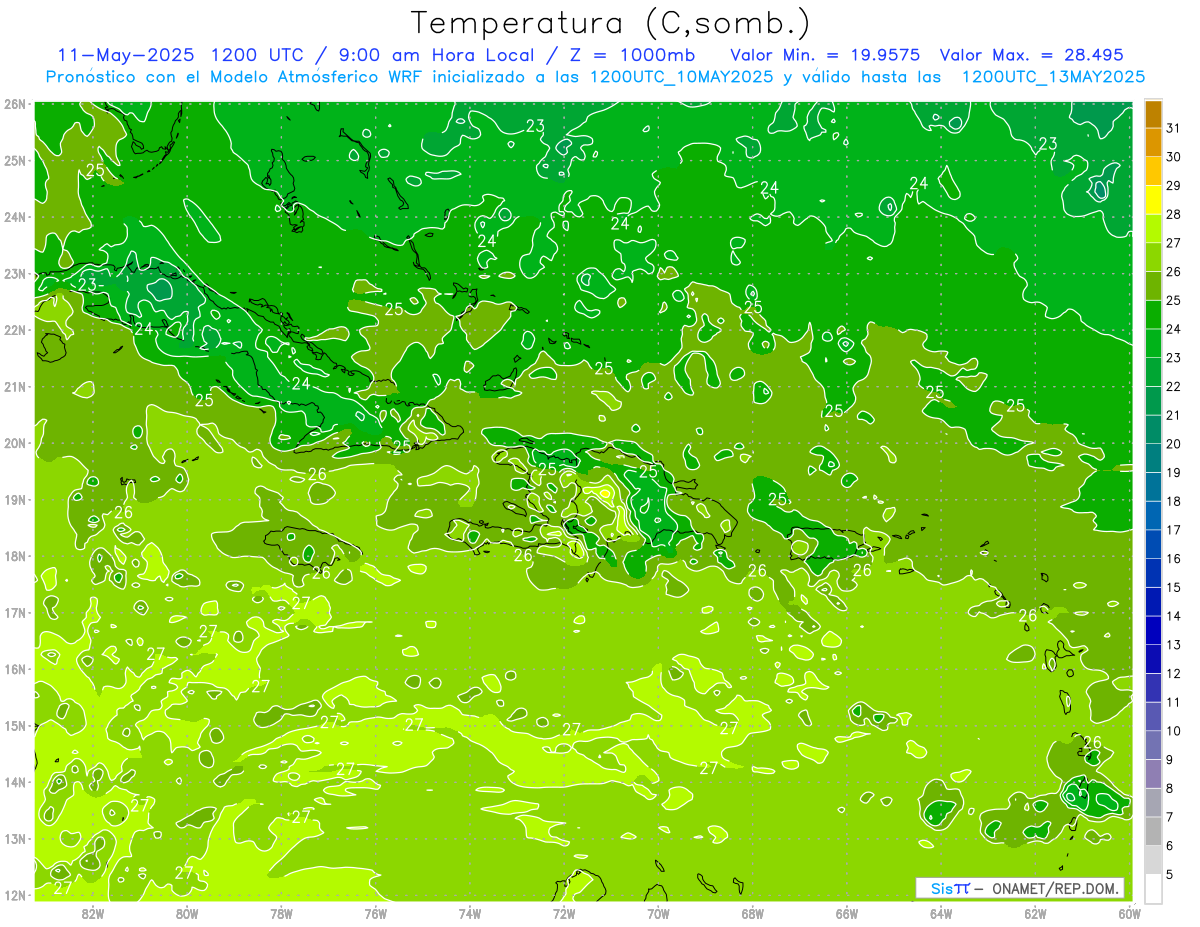Click the '68W' longitude axis label
This screenshot has height=927, width=1200.
(x=752, y=913)
